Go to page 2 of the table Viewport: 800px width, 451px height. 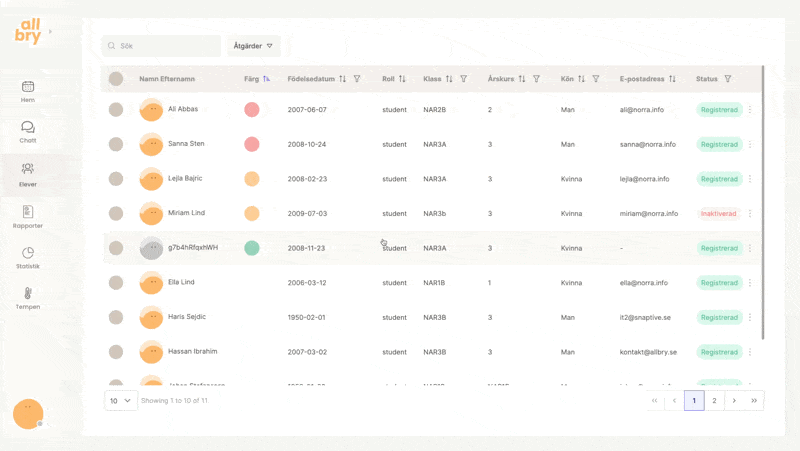[714, 400]
